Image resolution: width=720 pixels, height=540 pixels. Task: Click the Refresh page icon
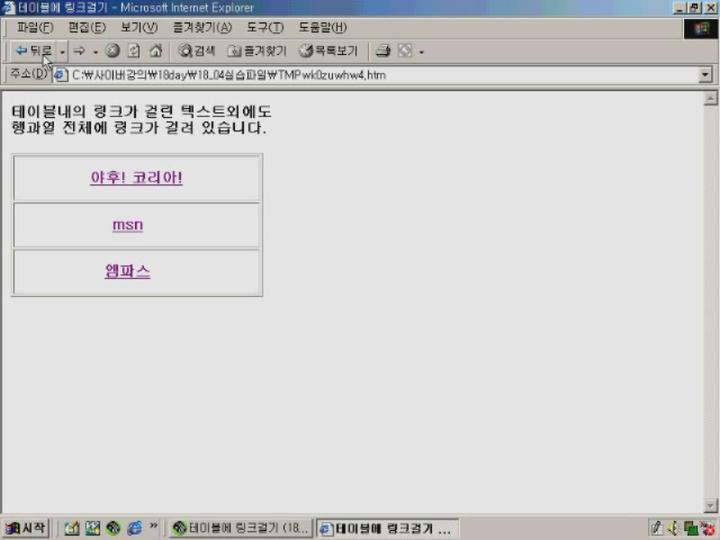[134, 51]
